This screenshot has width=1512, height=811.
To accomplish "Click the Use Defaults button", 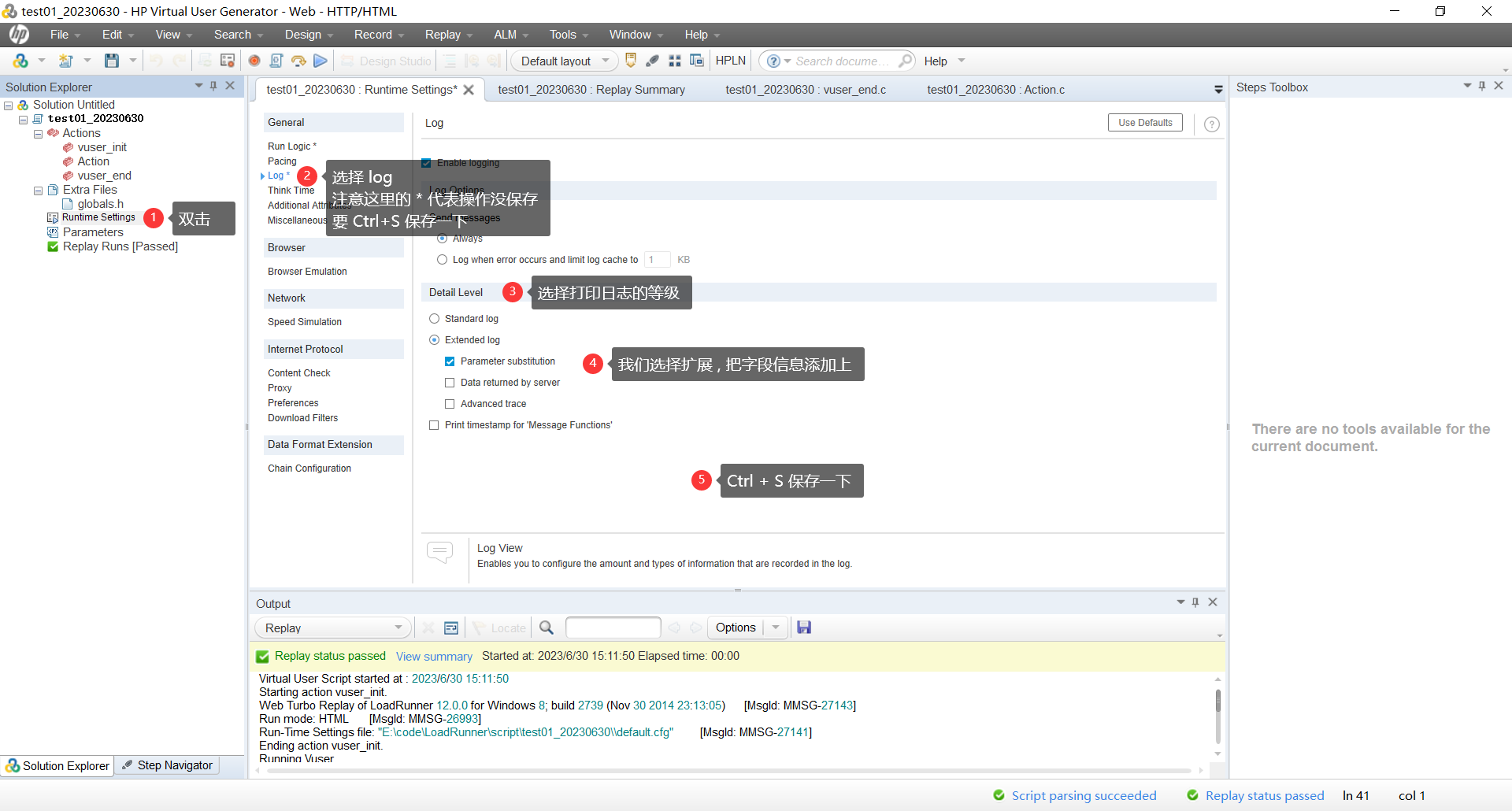I will click(1145, 123).
